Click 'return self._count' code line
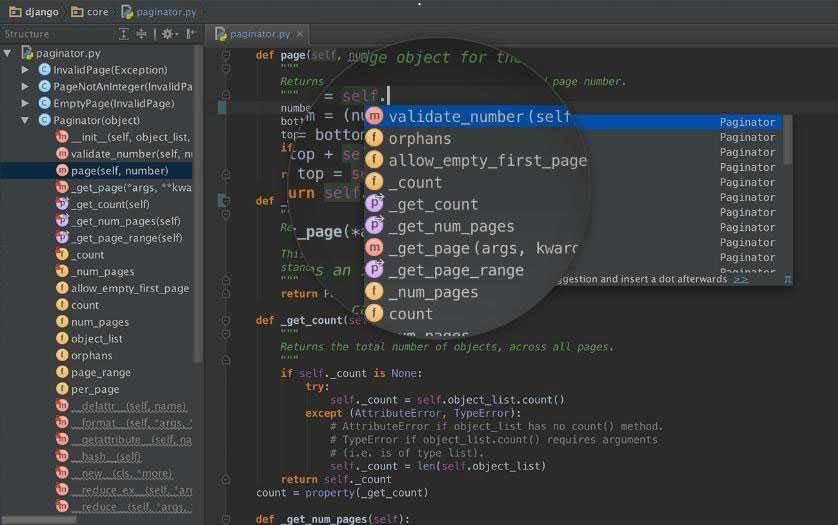The height and width of the screenshot is (525, 838). click(x=336, y=480)
